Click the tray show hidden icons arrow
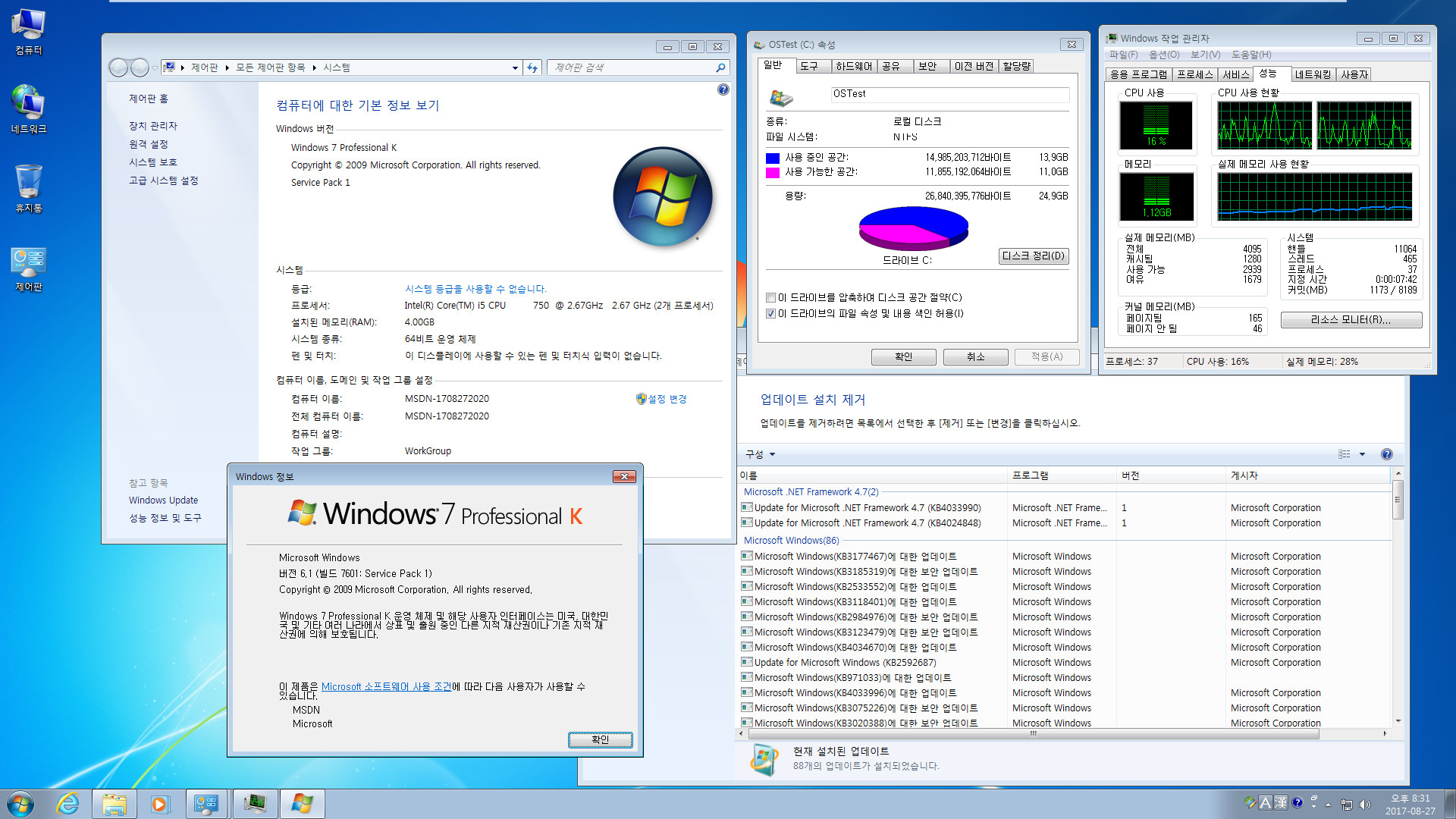 pos(1328,805)
